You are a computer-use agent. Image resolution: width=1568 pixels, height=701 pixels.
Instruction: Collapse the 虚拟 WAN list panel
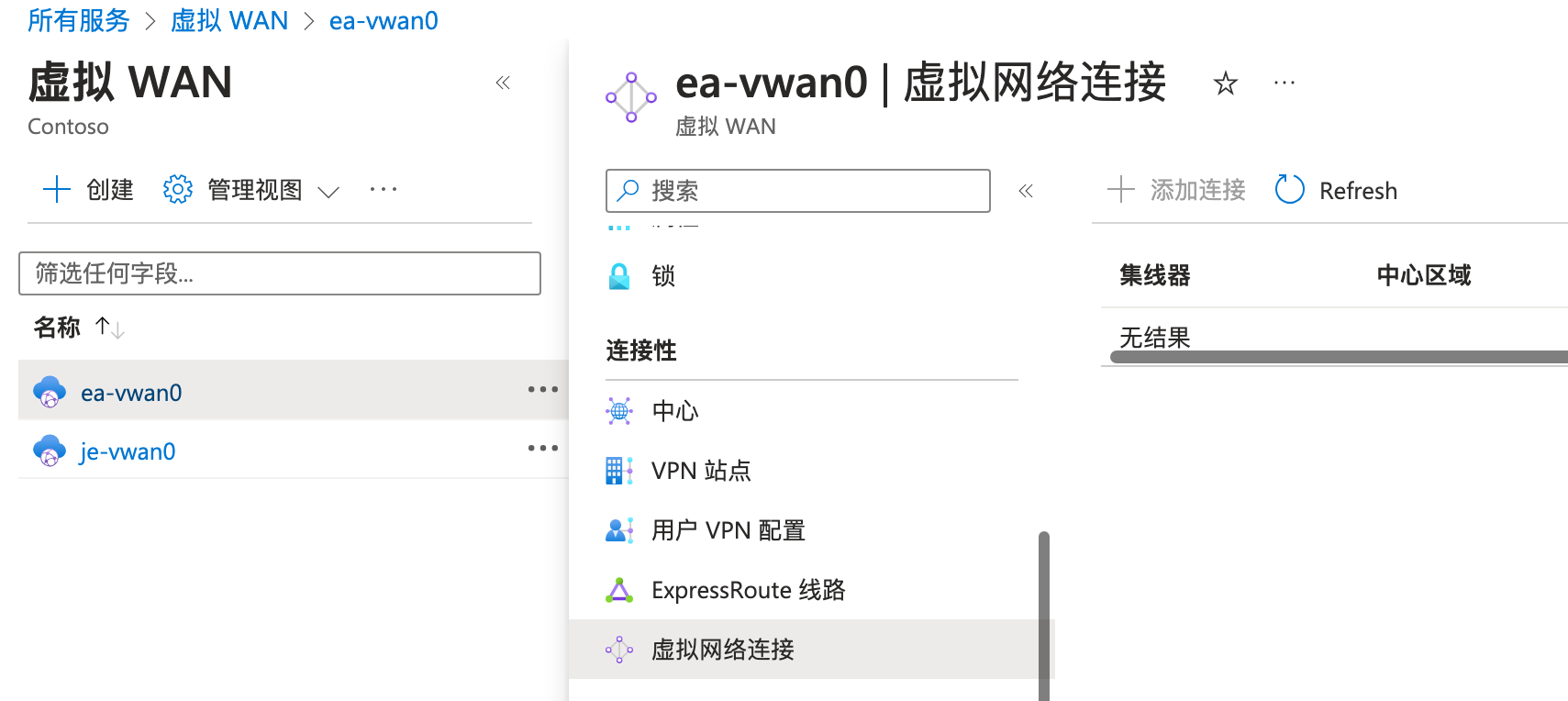click(503, 83)
